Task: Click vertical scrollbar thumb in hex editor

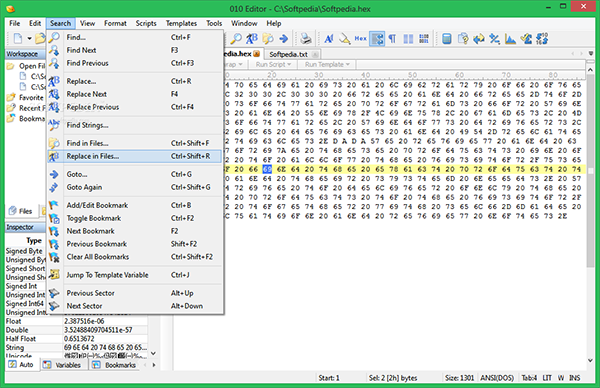Action: pyautogui.click(x=590, y=170)
